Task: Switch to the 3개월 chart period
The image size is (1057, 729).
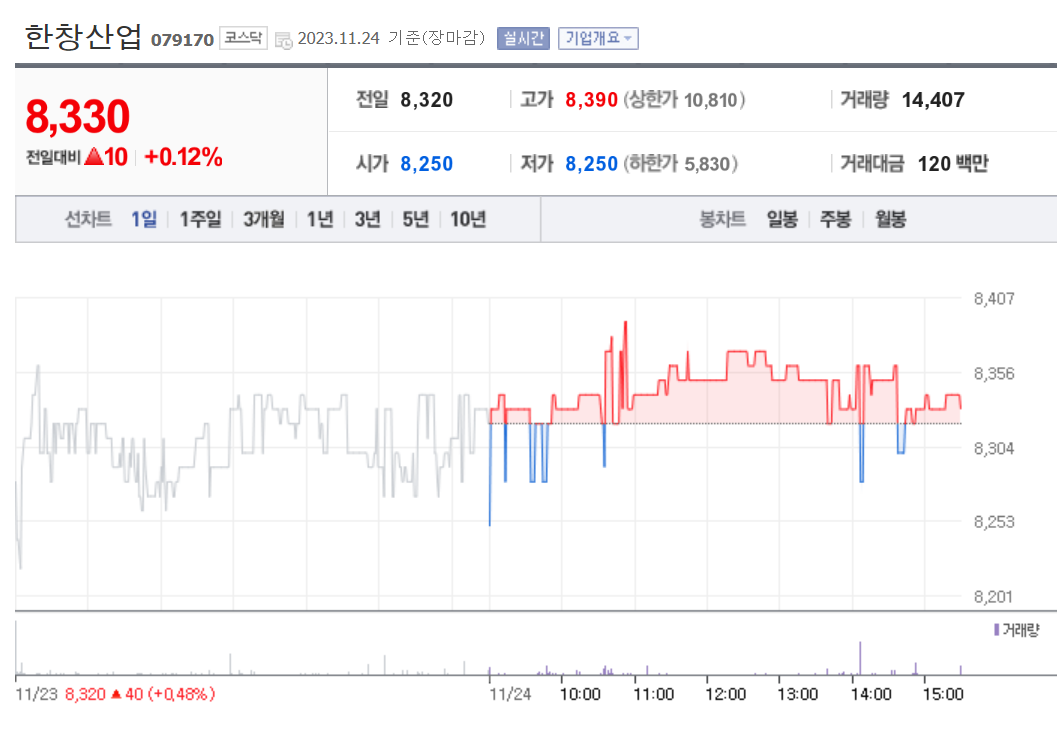Action: click(264, 219)
